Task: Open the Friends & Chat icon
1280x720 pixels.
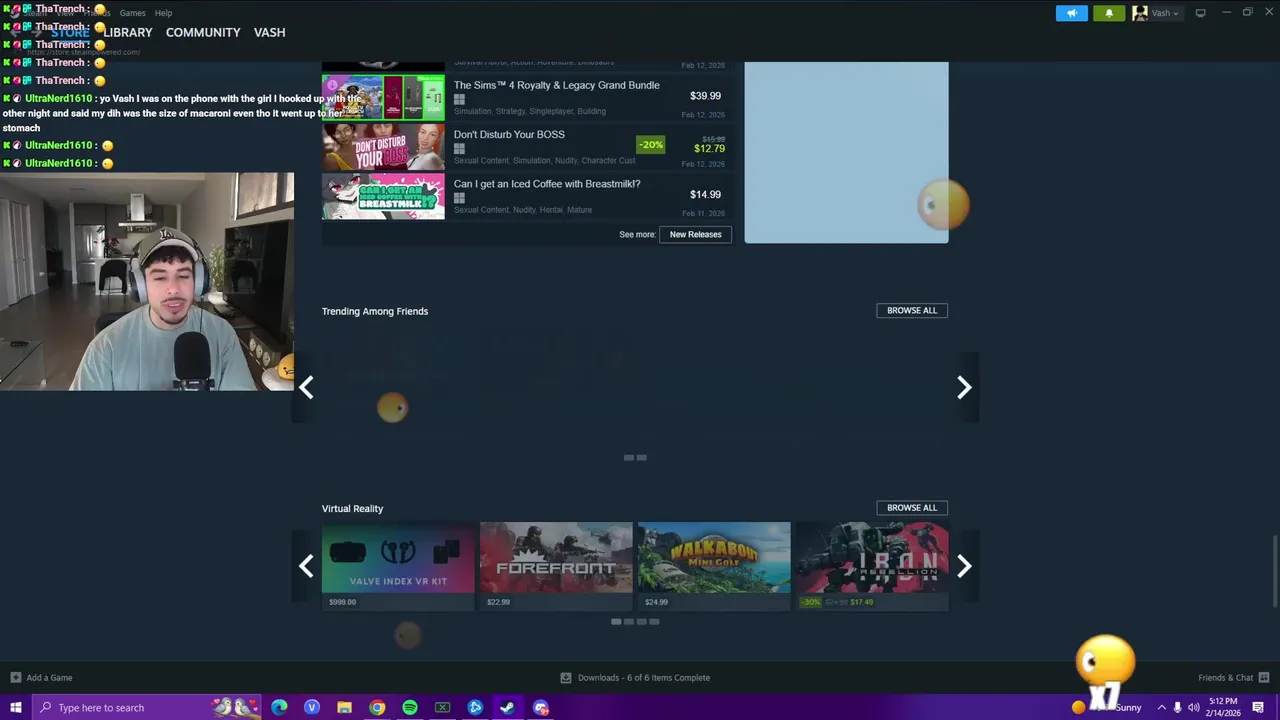Action: (x=1263, y=677)
